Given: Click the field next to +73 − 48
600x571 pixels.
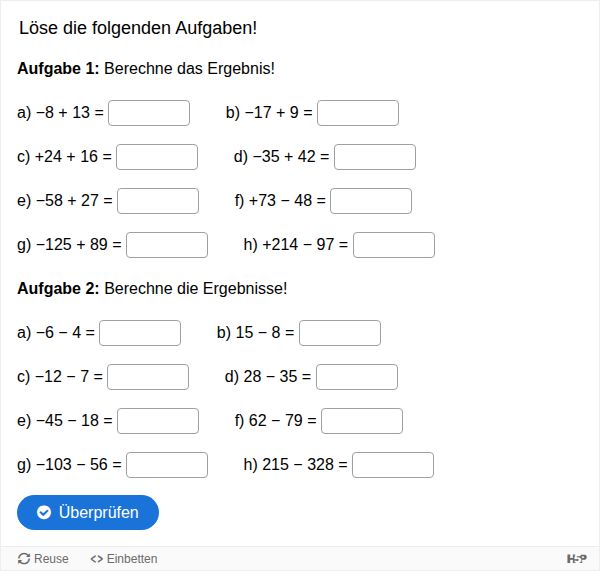Looking at the screenshot, I should tap(371, 201).
